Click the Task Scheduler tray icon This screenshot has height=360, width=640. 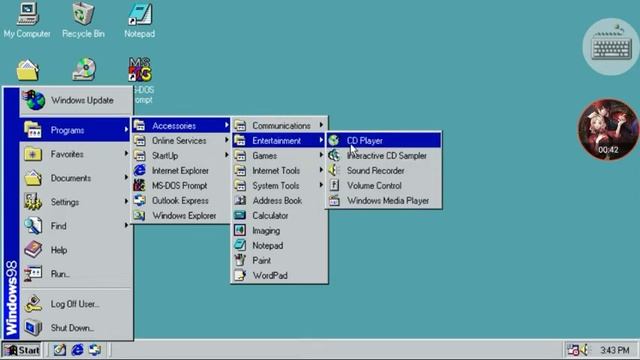573,350
